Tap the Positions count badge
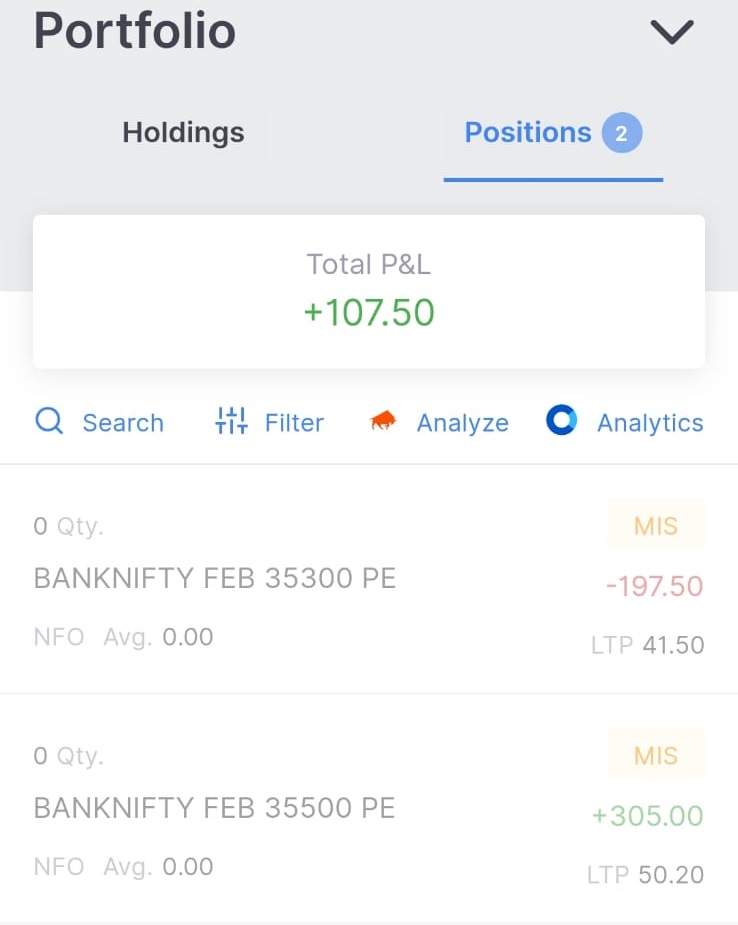The width and height of the screenshot is (738, 925). (621, 133)
